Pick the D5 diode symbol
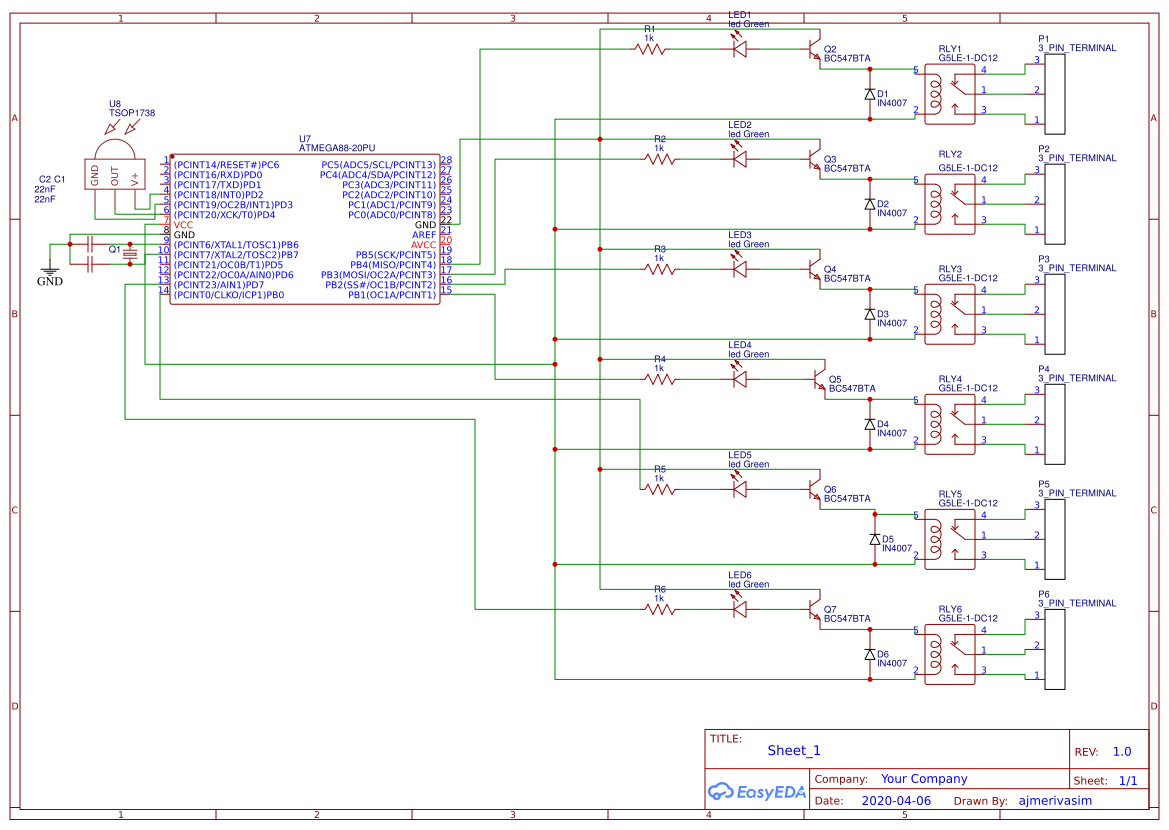1169x830 pixels. 875,539
